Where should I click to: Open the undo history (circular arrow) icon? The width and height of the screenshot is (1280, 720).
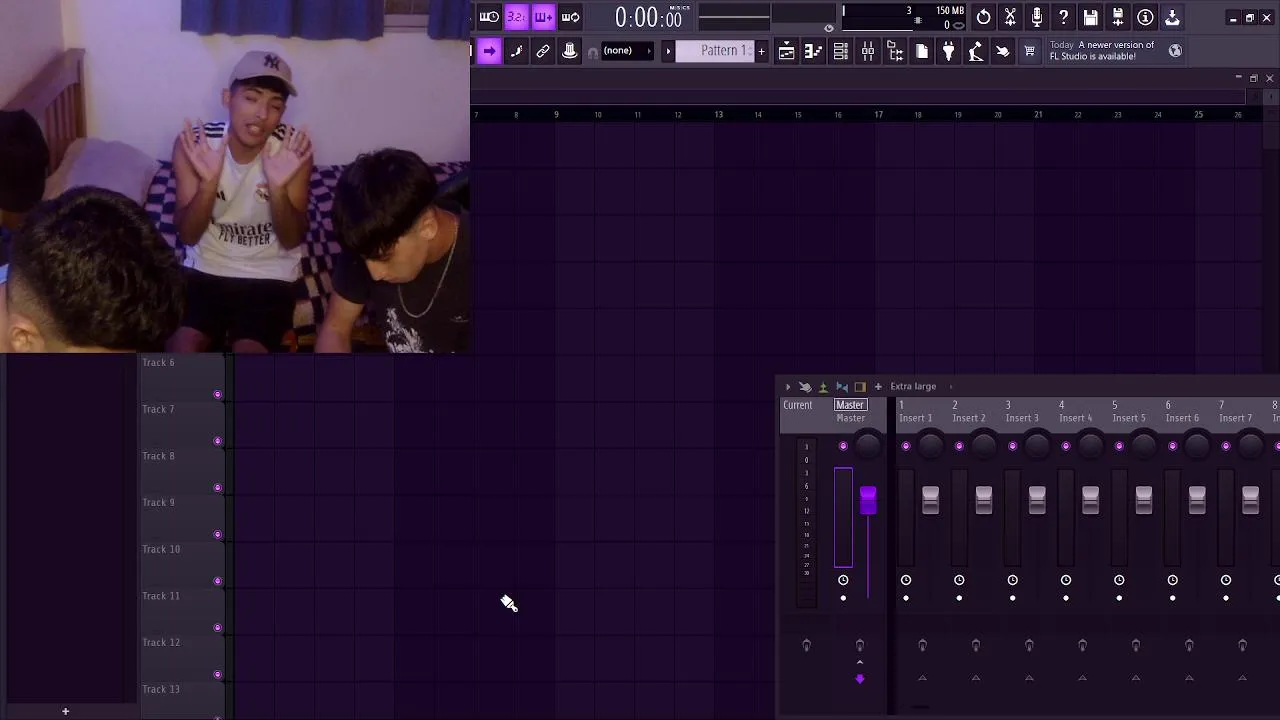pos(984,17)
